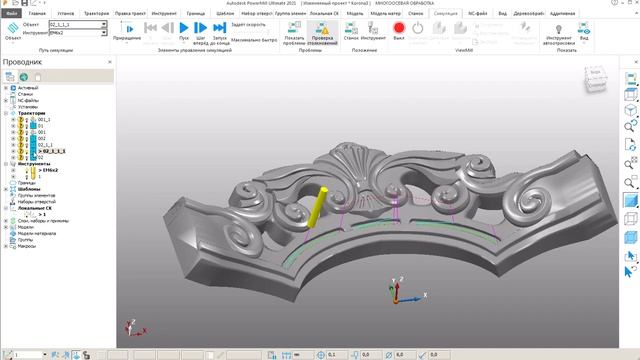Click Запуск до конца run-to-end button
640x360 pixels.
pyautogui.click(x=220, y=28)
